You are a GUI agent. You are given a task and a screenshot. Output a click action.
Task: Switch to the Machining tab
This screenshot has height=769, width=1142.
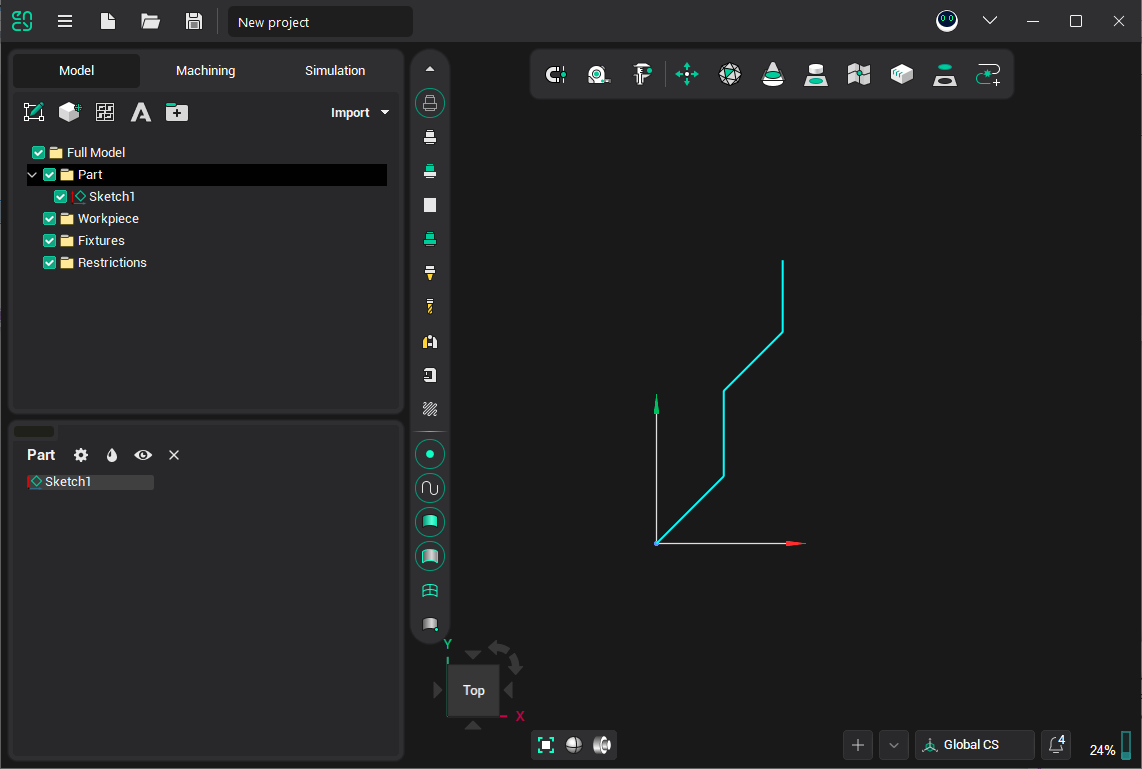pos(205,71)
